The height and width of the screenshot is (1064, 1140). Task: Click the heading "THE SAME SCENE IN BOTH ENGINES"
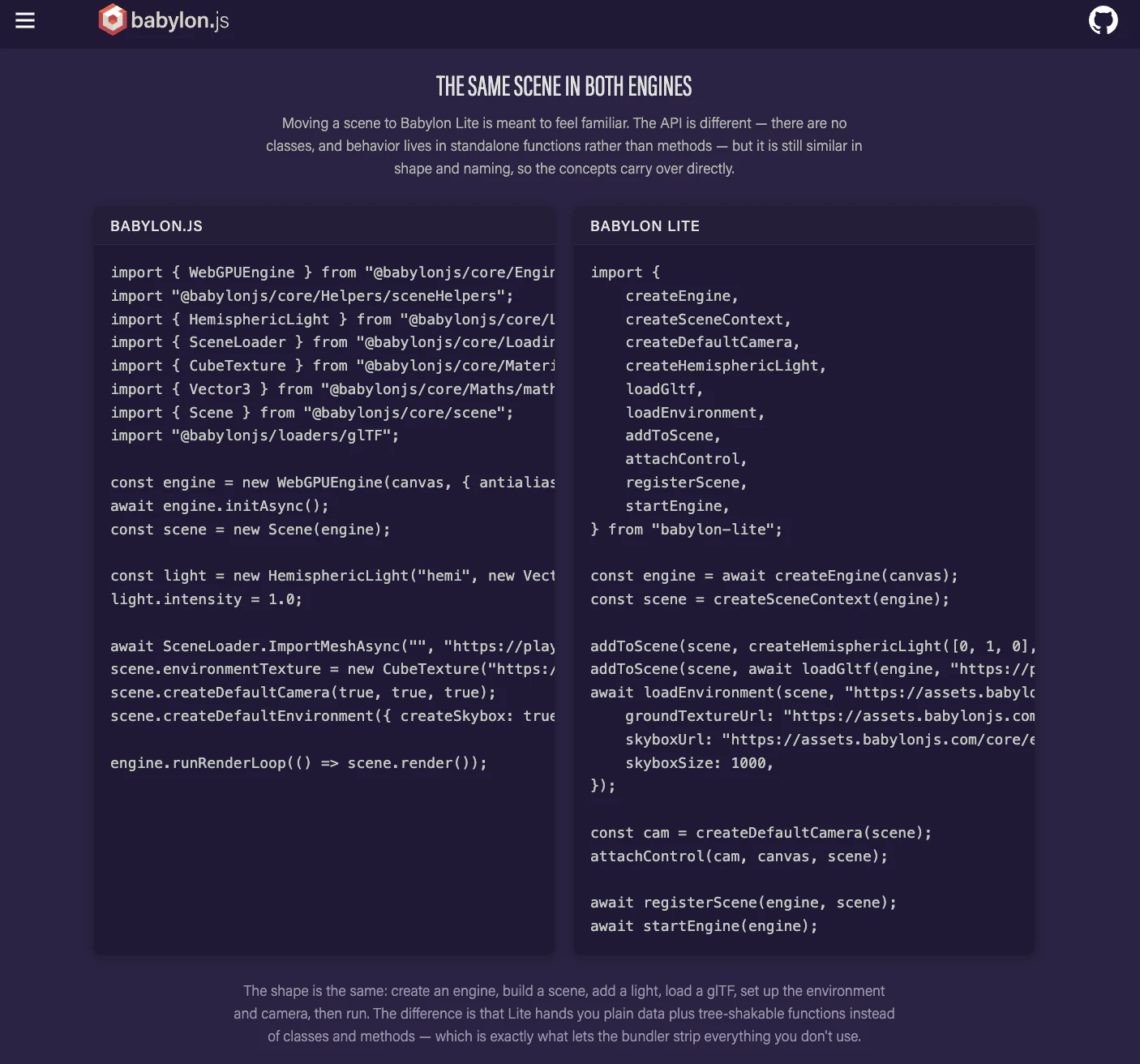coord(564,86)
